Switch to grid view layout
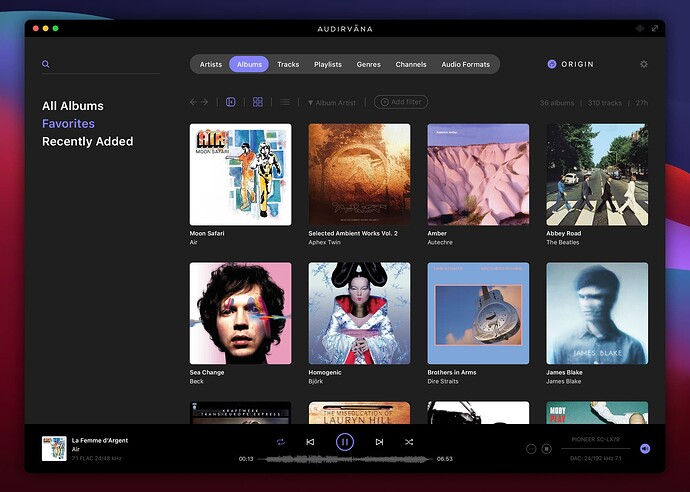690x492 pixels. pyautogui.click(x=258, y=102)
